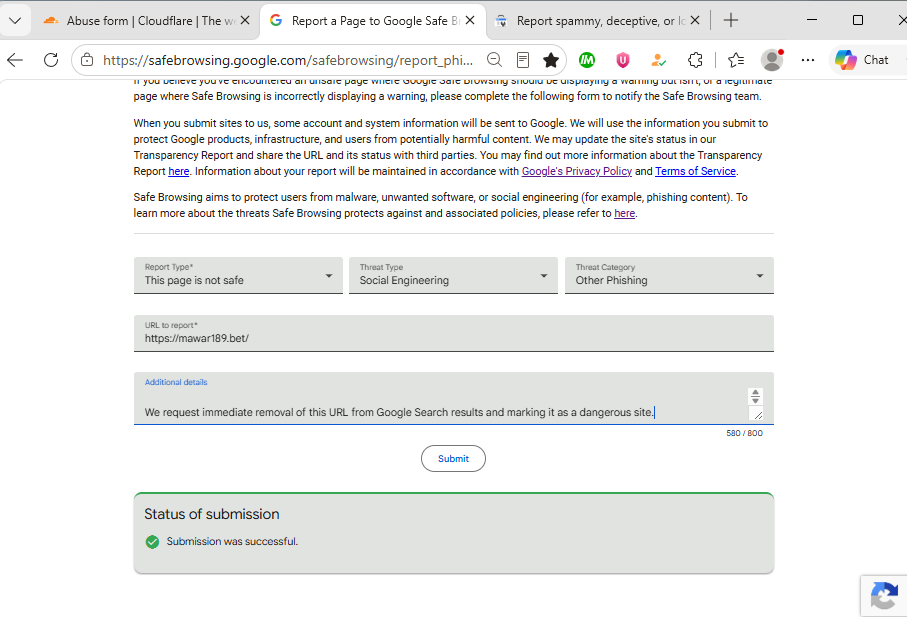Open a new browser tab

(x=731, y=21)
